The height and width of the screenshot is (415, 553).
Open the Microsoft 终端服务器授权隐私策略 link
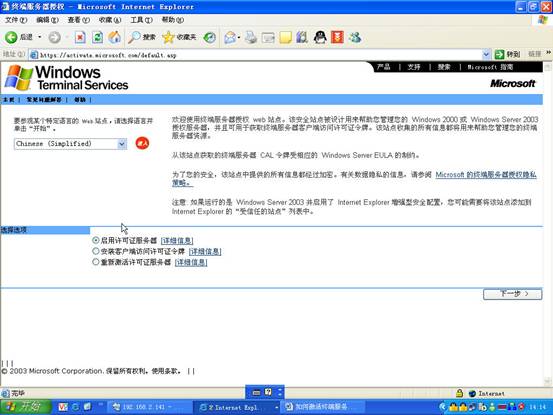pos(486,175)
